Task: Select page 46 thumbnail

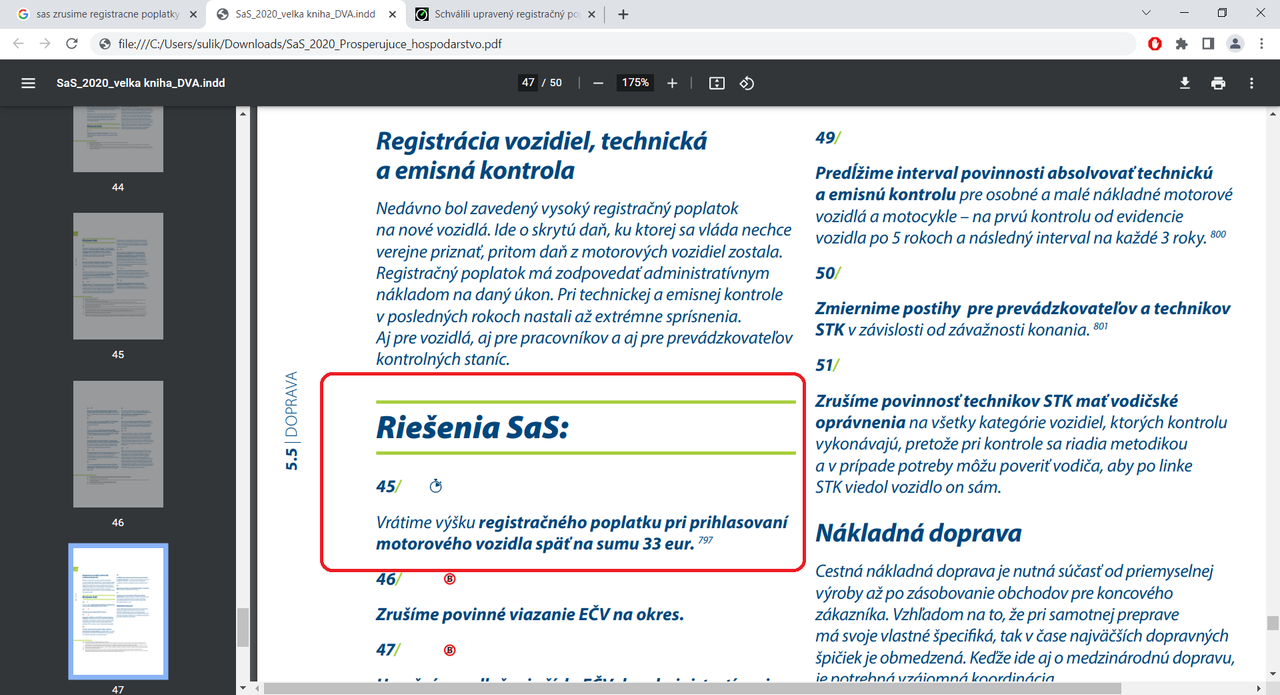Action: [118, 443]
